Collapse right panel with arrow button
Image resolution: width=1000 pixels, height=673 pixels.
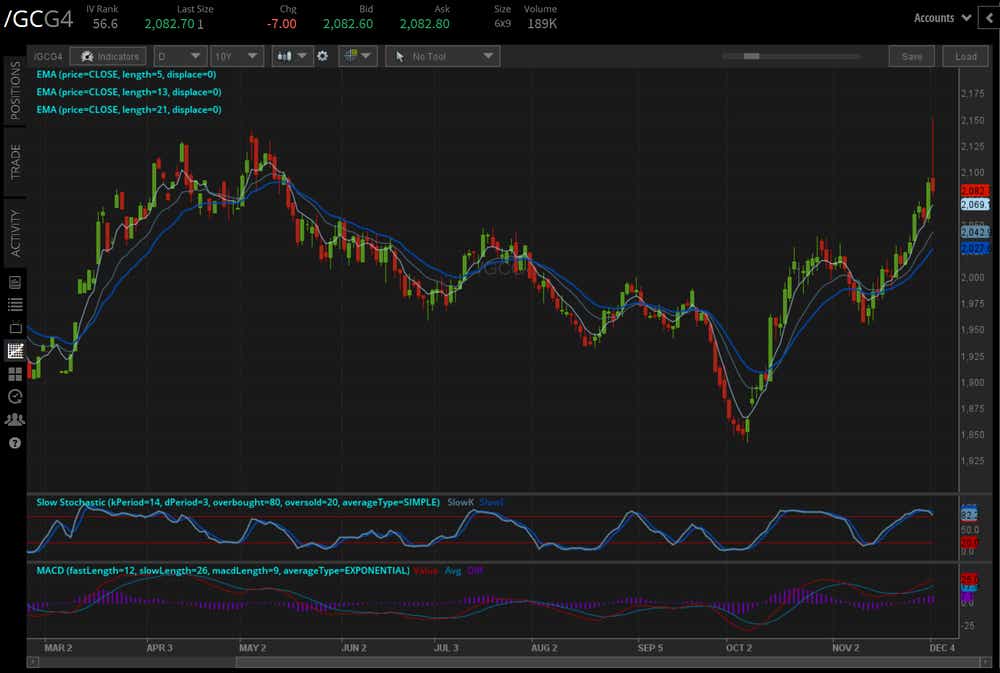[x=988, y=17]
